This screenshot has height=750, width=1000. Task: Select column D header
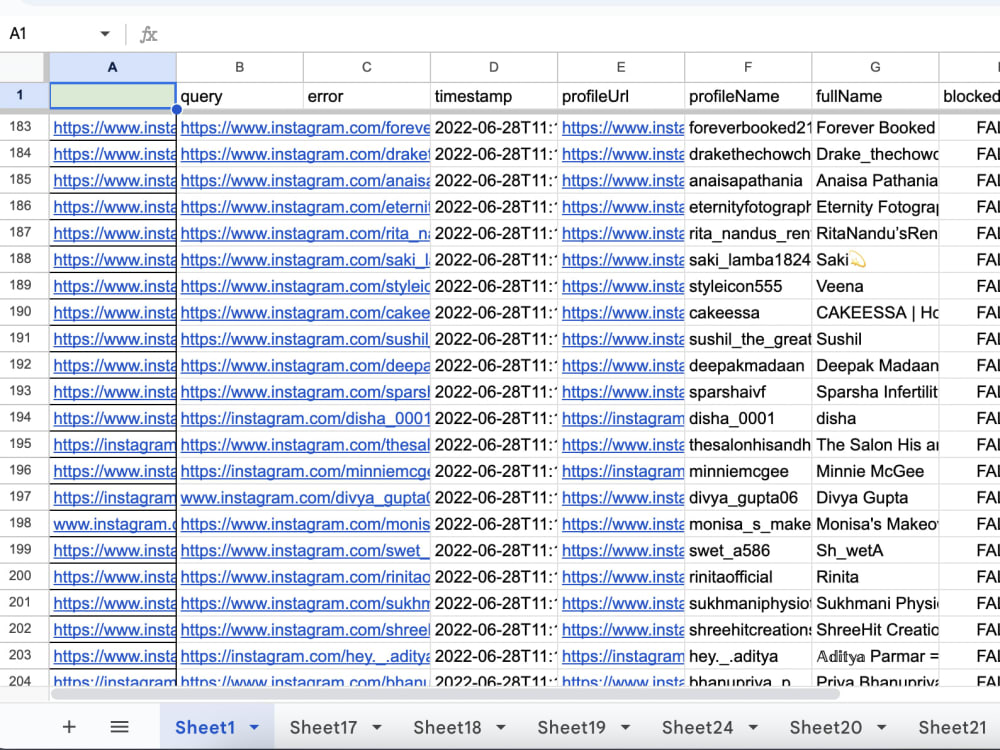click(494, 68)
